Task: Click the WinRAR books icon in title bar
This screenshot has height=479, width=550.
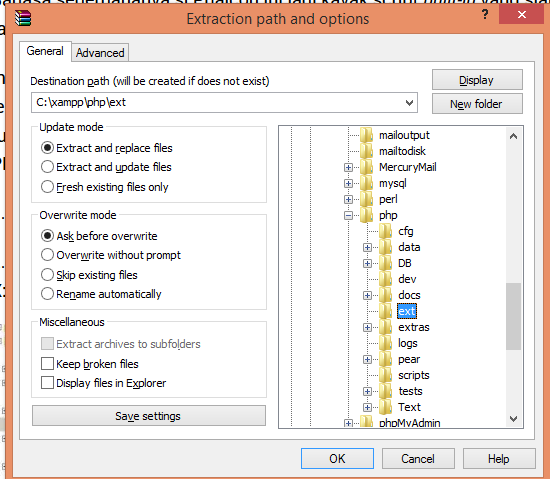Action: click(23, 18)
